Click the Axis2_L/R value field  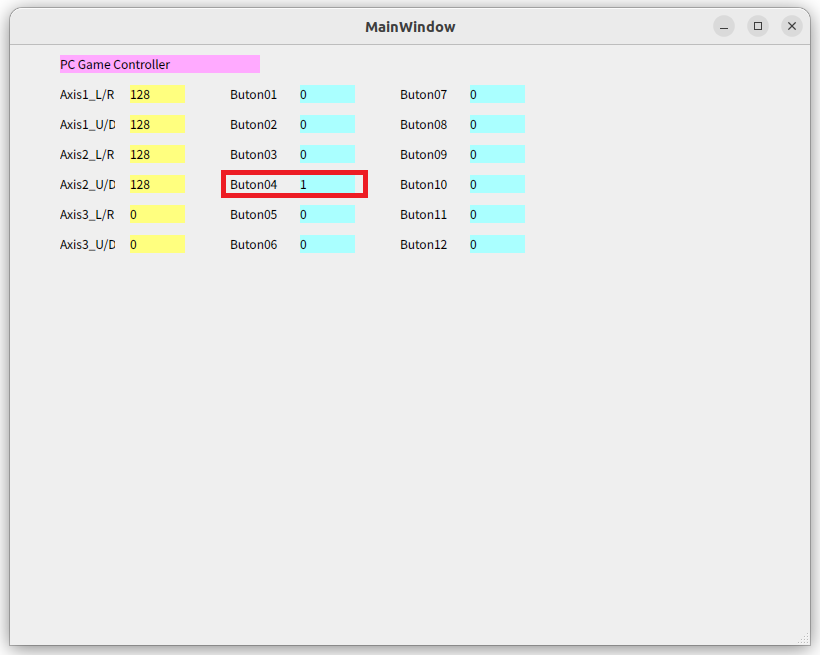155,154
